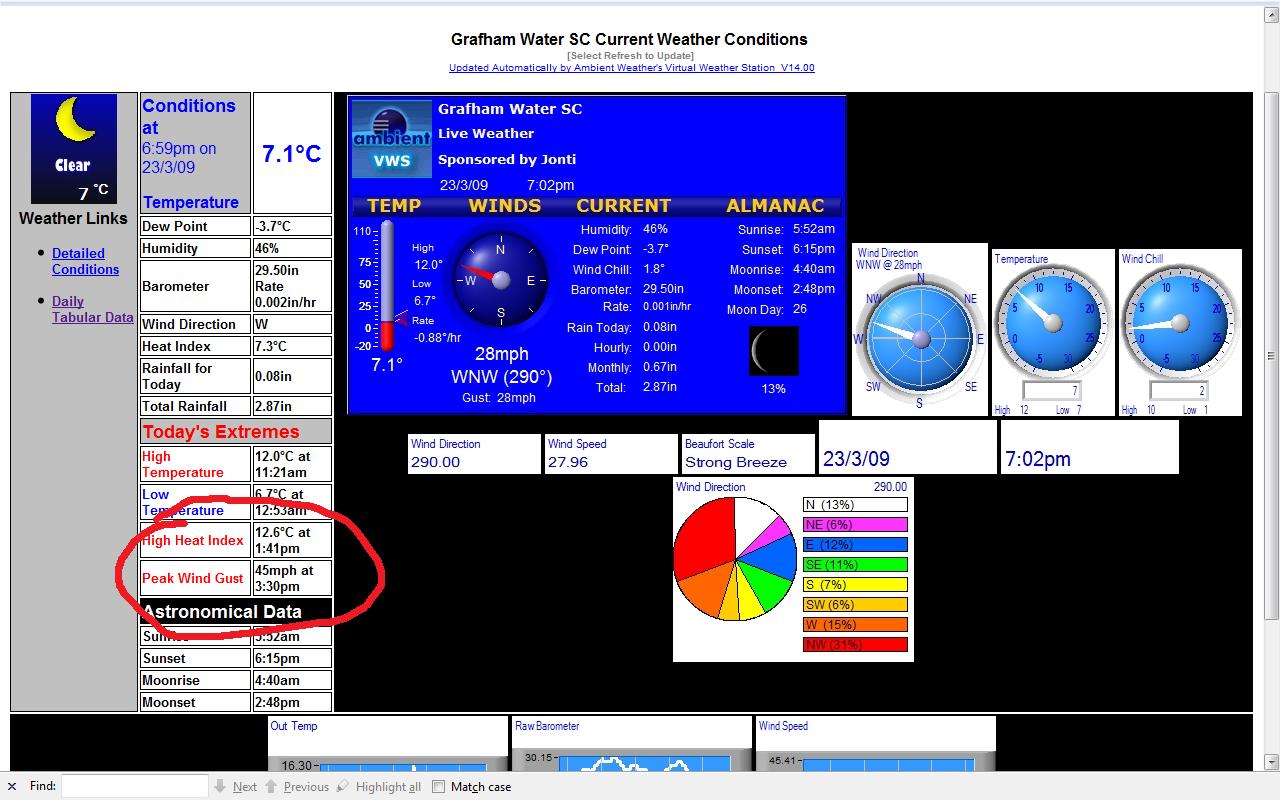Click the Previous find button
Screen dimensions: 1280x800
297,787
